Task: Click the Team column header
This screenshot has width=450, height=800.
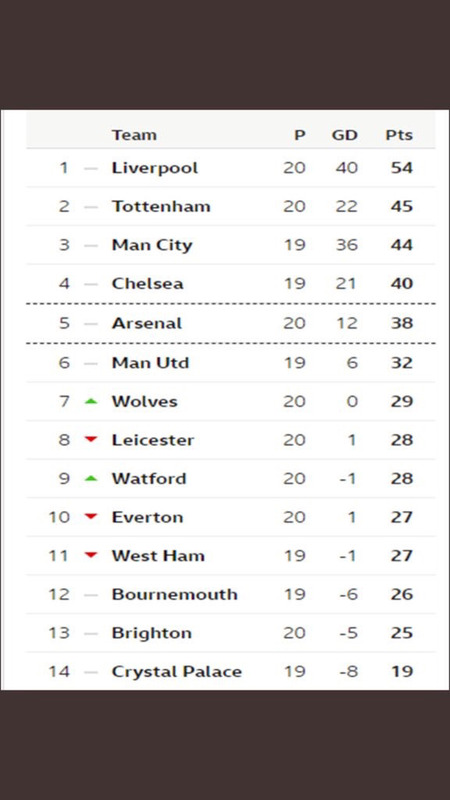Action: tap(134, 135)
